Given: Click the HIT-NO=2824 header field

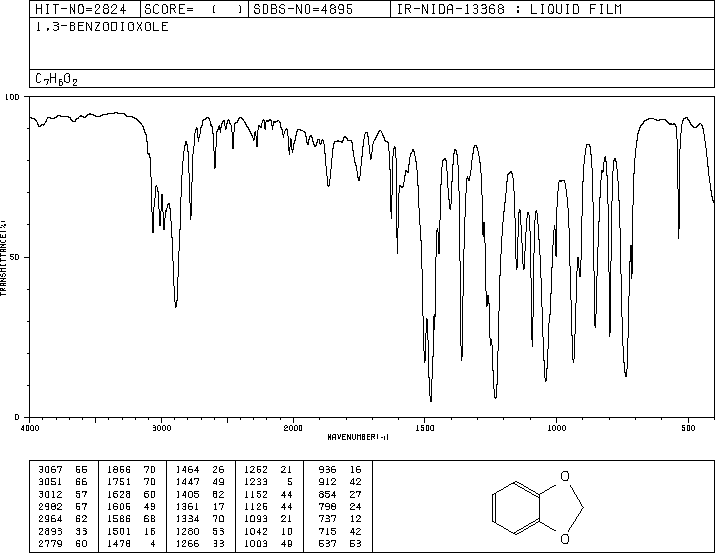Looking at the screenshot, I should pyautogui.click(x=80, y=9).
